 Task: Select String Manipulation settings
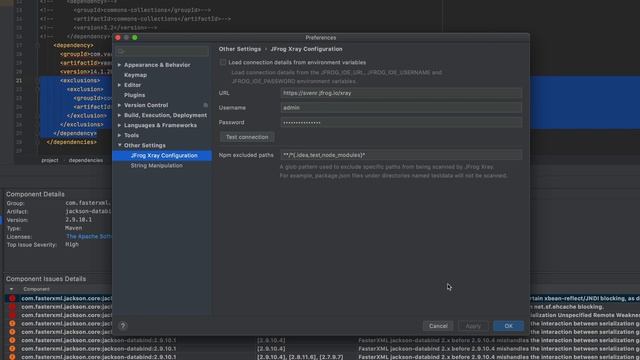pos(157,166)
